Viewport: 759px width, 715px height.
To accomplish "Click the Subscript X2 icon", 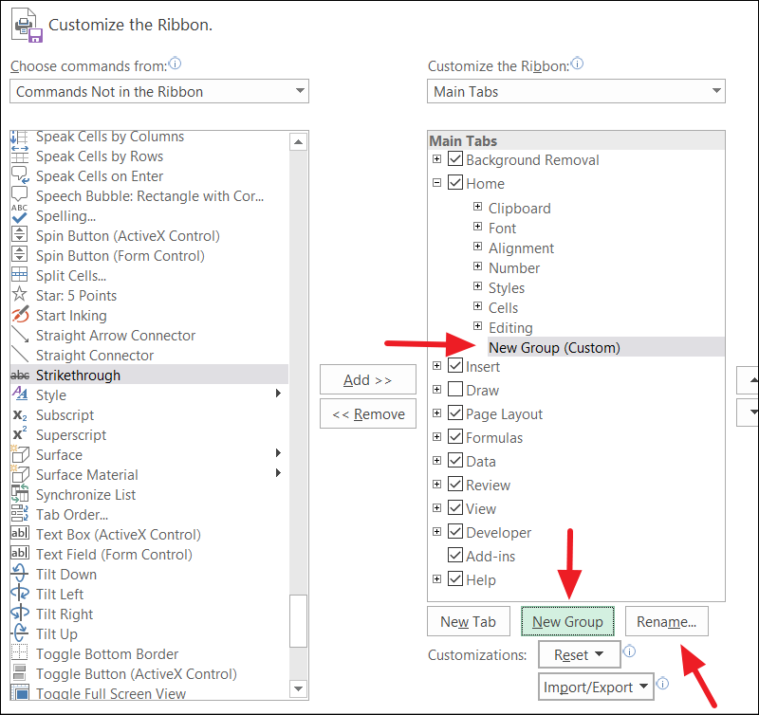I will coord(20,415).
